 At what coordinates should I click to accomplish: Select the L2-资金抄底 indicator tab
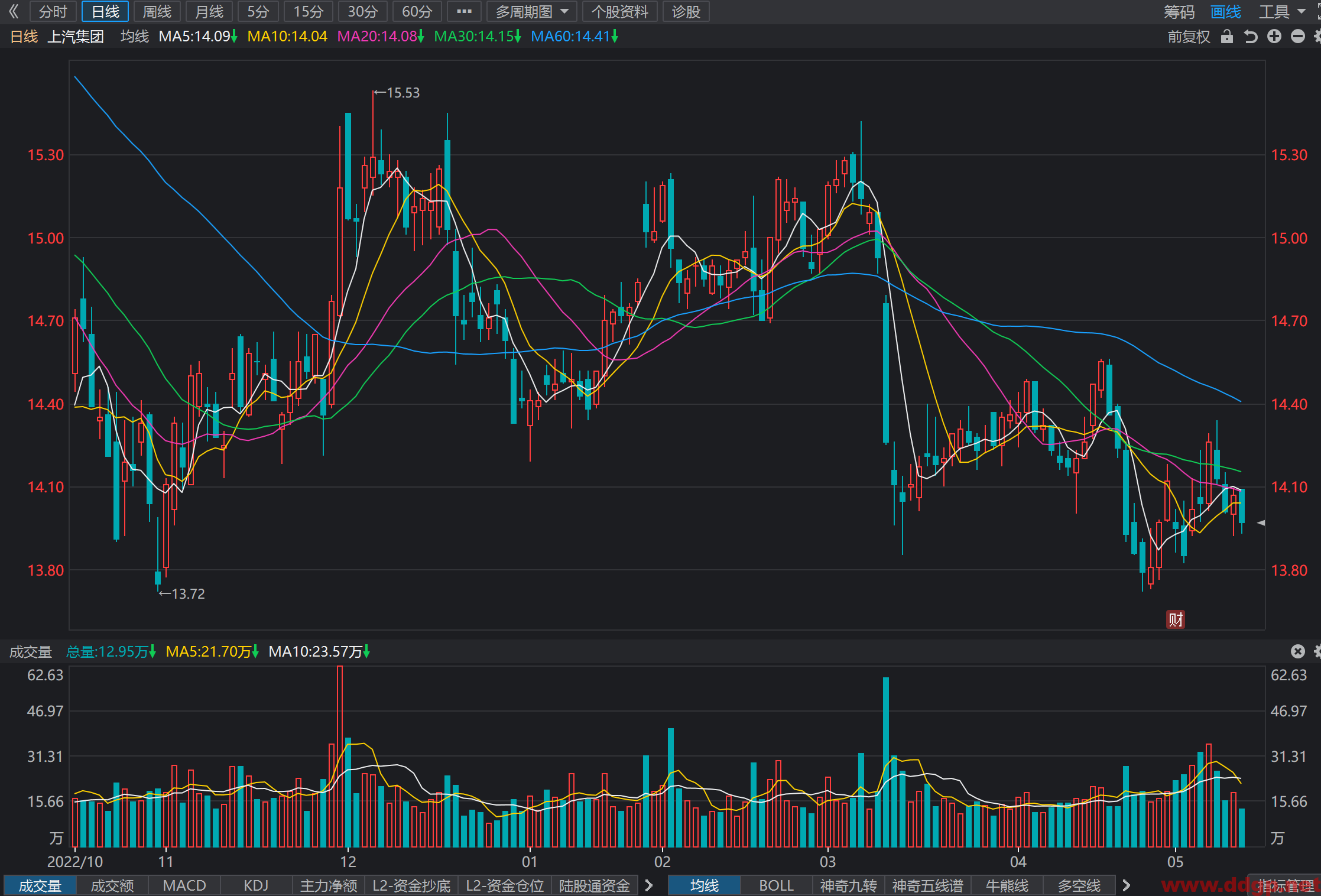411,885
